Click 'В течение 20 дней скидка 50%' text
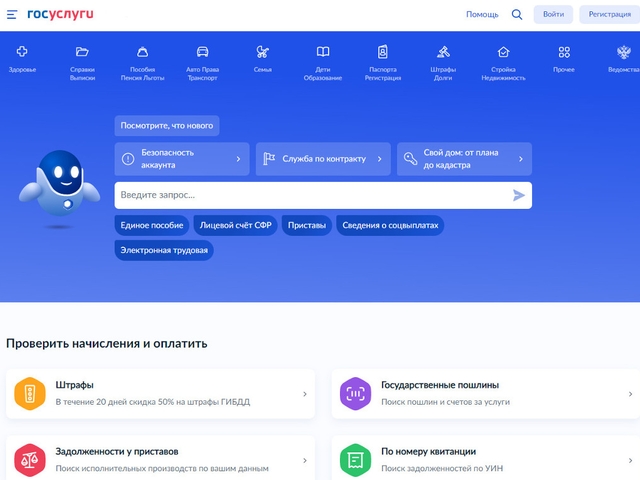 tap(153, 402)
